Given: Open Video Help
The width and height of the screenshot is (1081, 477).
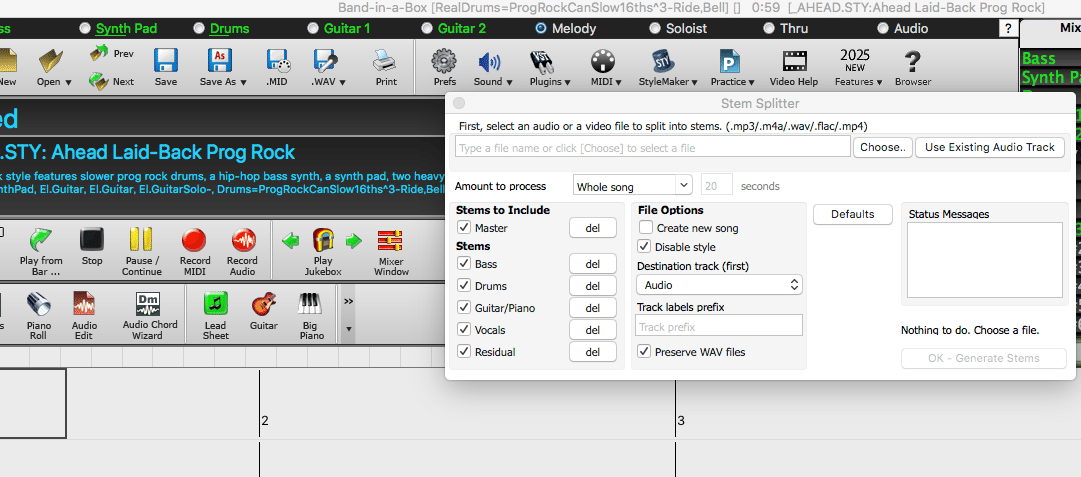Looking at the screenshot, I should tap(794, 68).
